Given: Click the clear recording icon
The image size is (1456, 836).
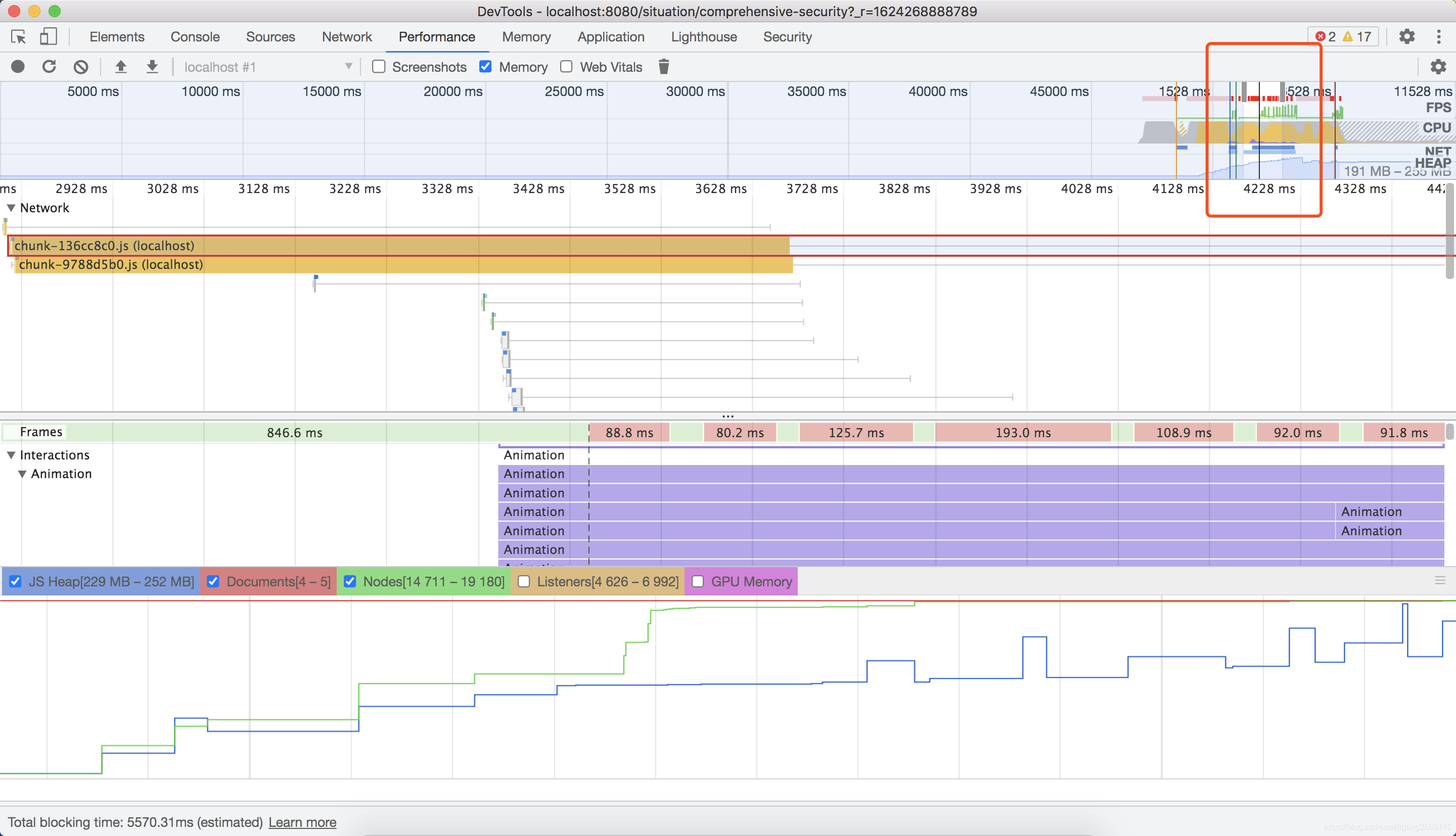Looking at the screenshot, I should [x=81, y=67].
